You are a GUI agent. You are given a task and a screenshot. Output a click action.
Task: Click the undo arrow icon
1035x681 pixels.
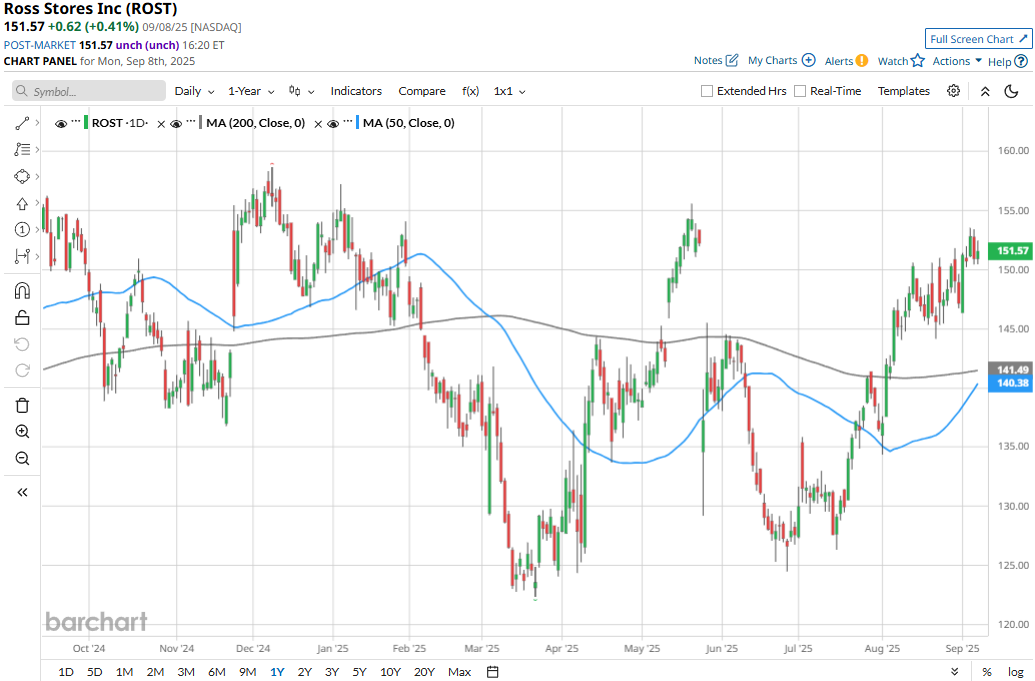22,344
